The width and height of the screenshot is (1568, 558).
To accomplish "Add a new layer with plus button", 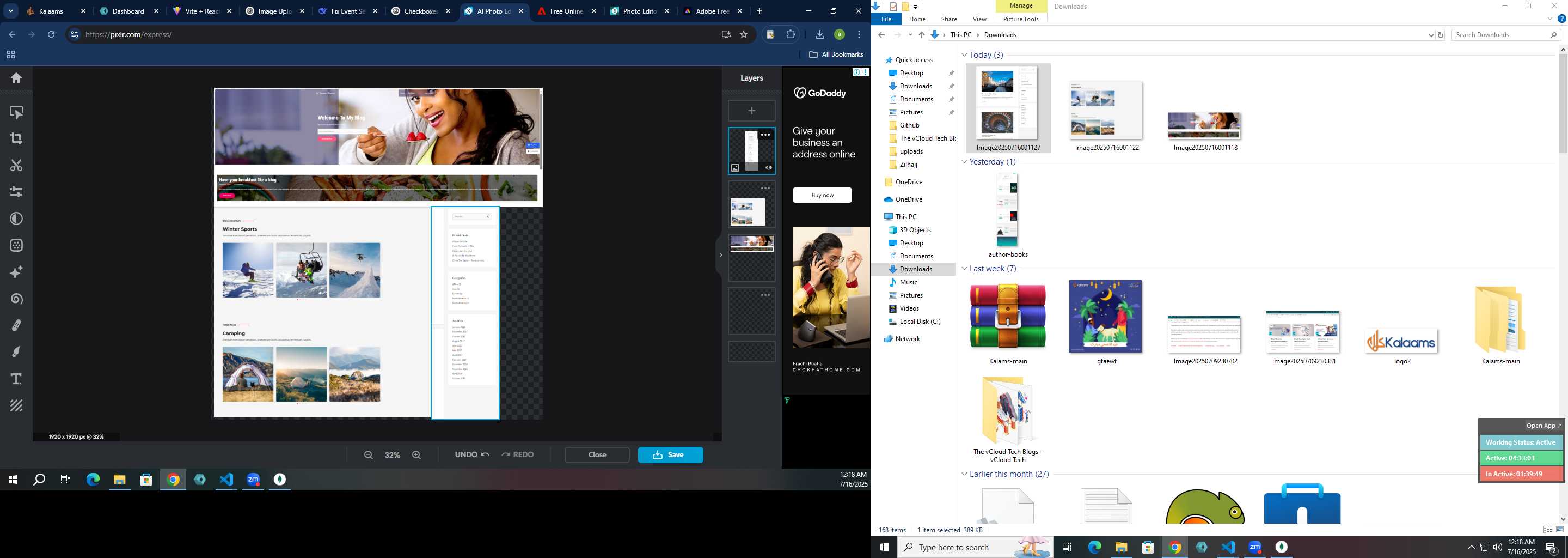I will coord(752,110).
